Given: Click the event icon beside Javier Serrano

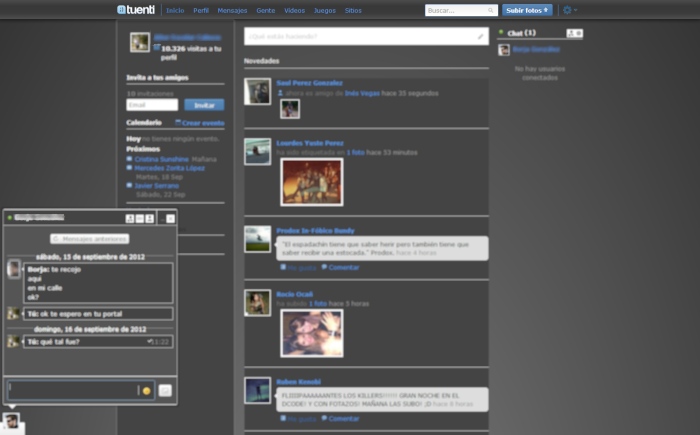Looking at the screenshot, I should tap(129, 185).
